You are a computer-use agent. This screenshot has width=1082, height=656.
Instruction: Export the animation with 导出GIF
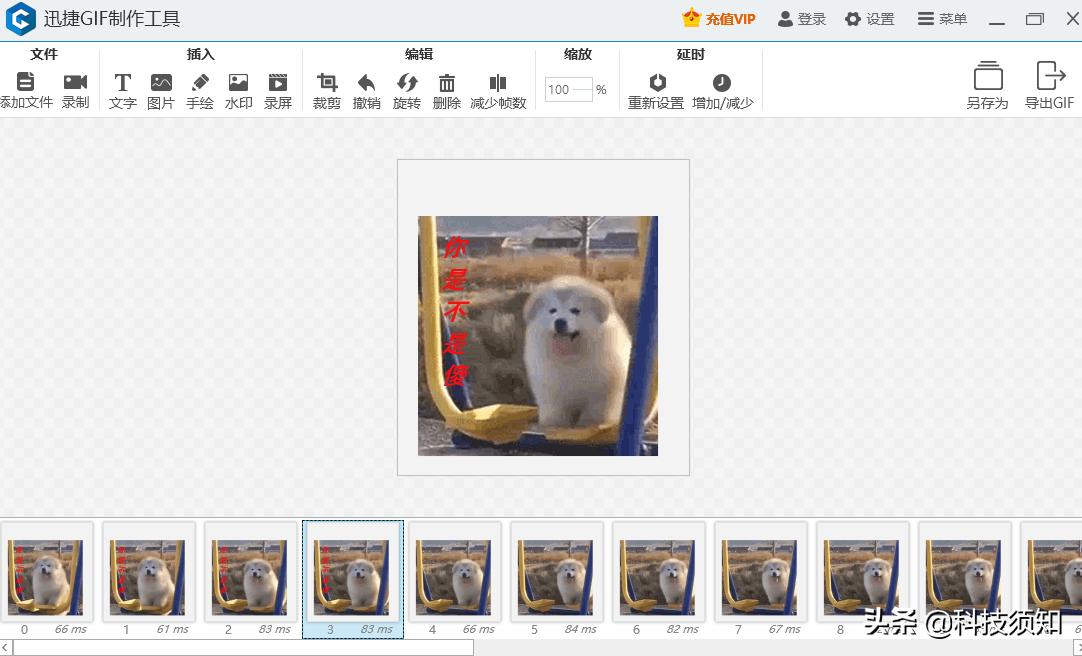pos(1049,85)
